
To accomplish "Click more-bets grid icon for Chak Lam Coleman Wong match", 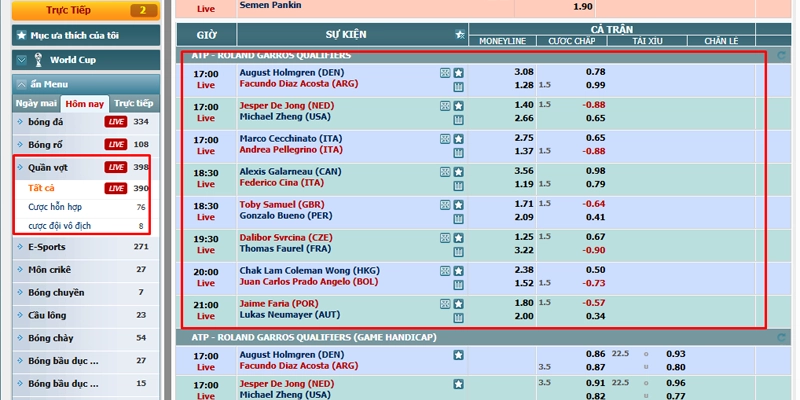I will [x=445, y=271].
